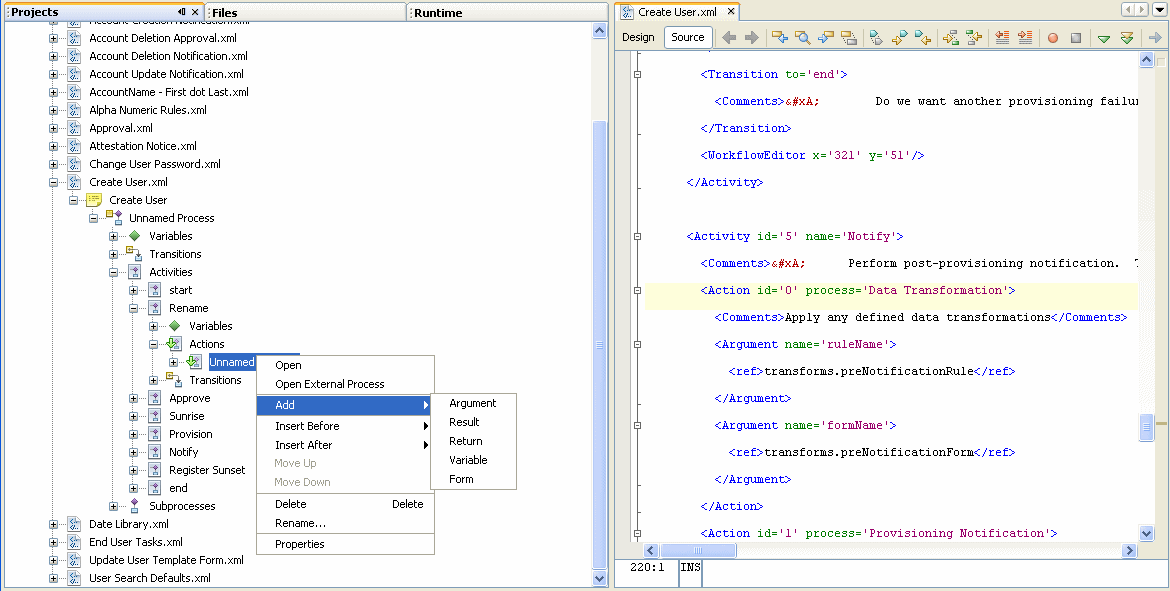Click the Actions node green arrow icon
The image size is (1170, 591).
[x=174, y=344]
